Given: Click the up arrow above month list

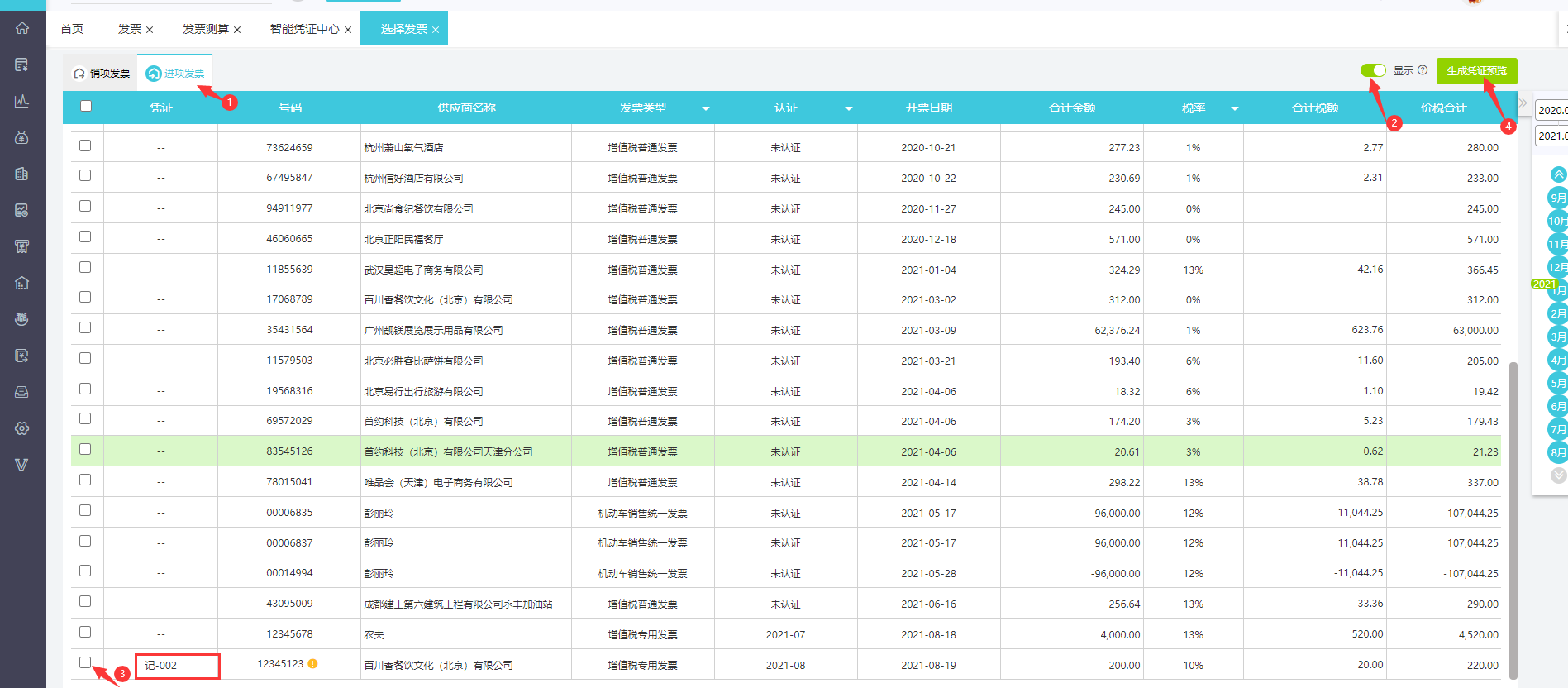Looking at the screenshot, I should click(x=1558, y=174).
